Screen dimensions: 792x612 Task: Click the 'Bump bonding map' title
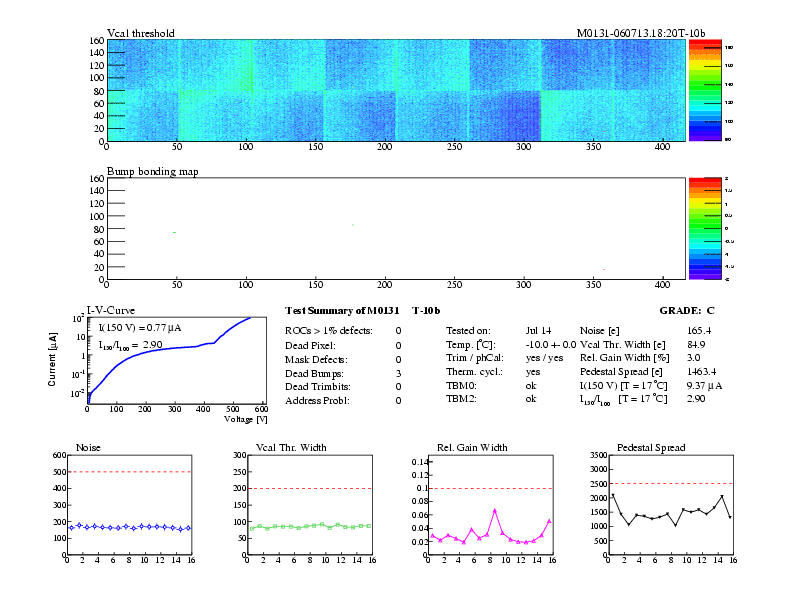click(153, 172)
